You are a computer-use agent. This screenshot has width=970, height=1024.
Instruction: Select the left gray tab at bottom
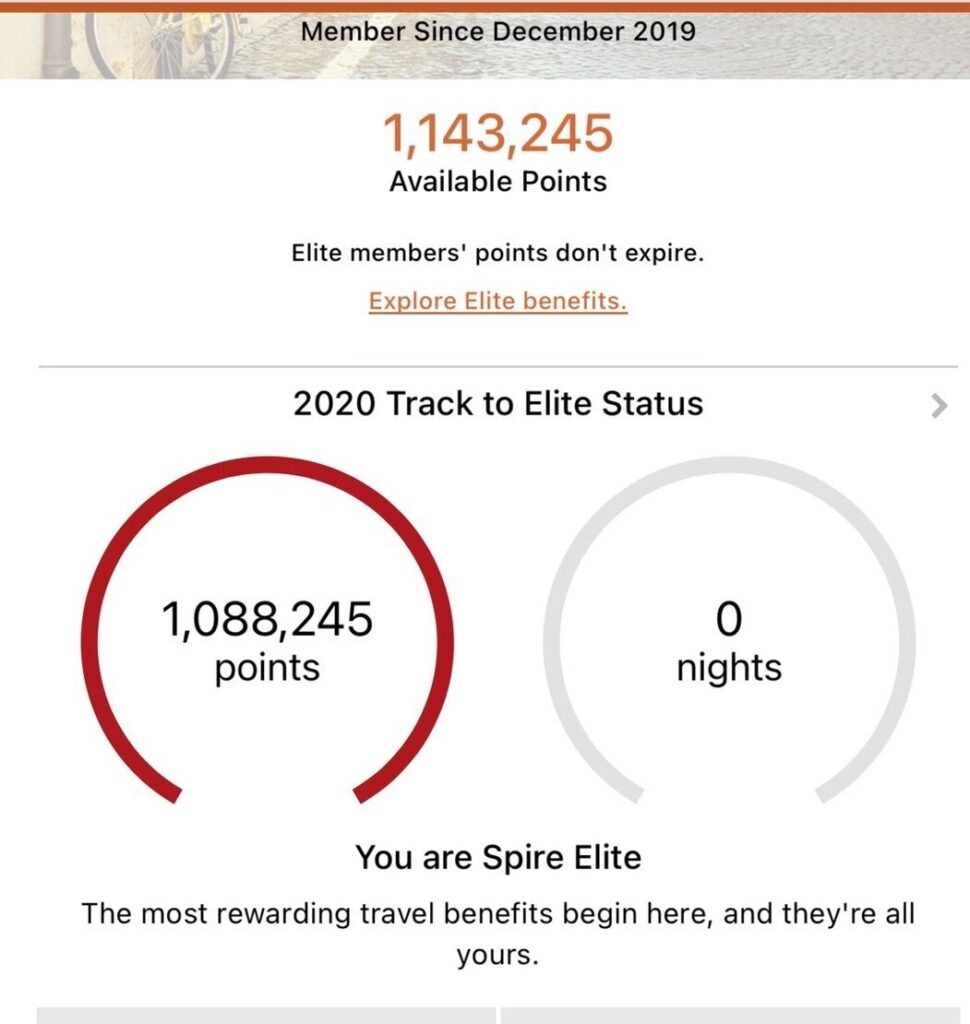coord(267,1016)
